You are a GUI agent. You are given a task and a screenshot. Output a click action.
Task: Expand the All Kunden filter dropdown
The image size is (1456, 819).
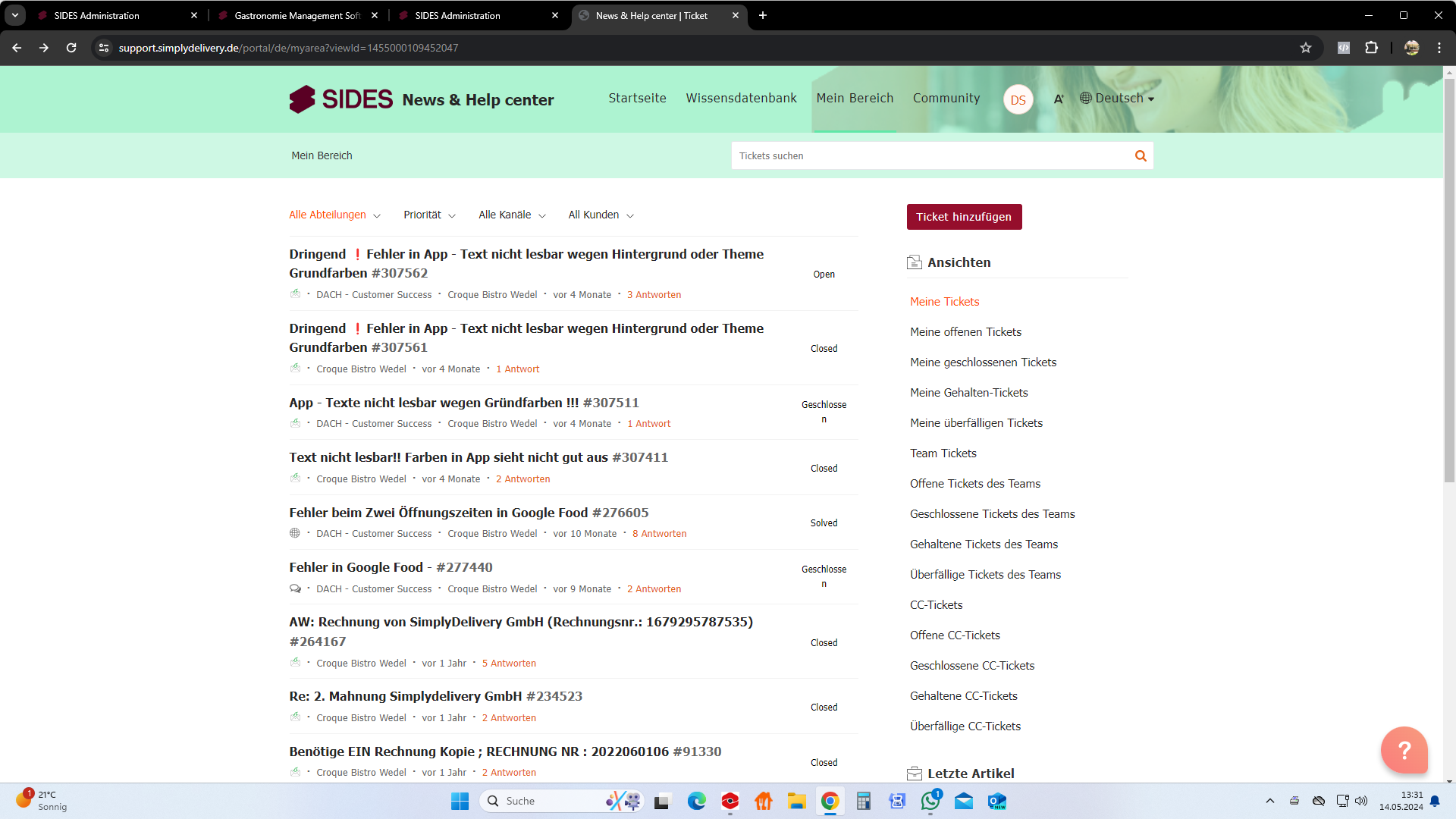click(601, 215)
